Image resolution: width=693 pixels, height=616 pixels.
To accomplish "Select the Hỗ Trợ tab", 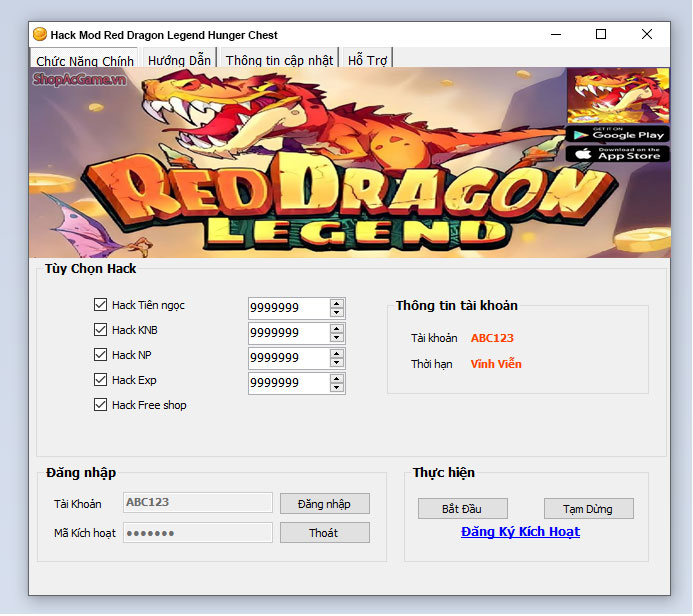I will 367,60.
